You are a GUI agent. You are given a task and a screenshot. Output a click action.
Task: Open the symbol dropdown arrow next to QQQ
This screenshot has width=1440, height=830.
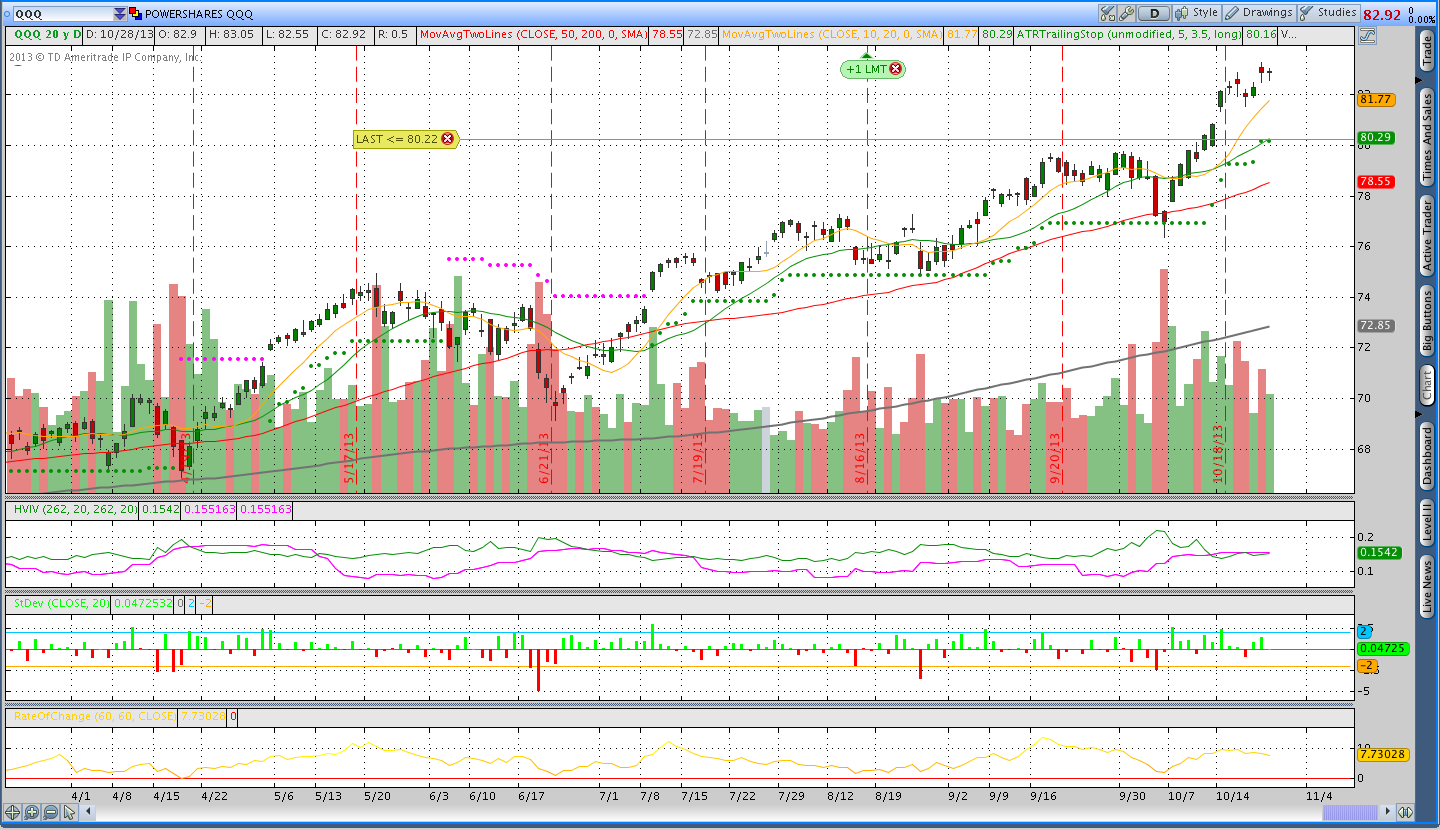[120, 14]
